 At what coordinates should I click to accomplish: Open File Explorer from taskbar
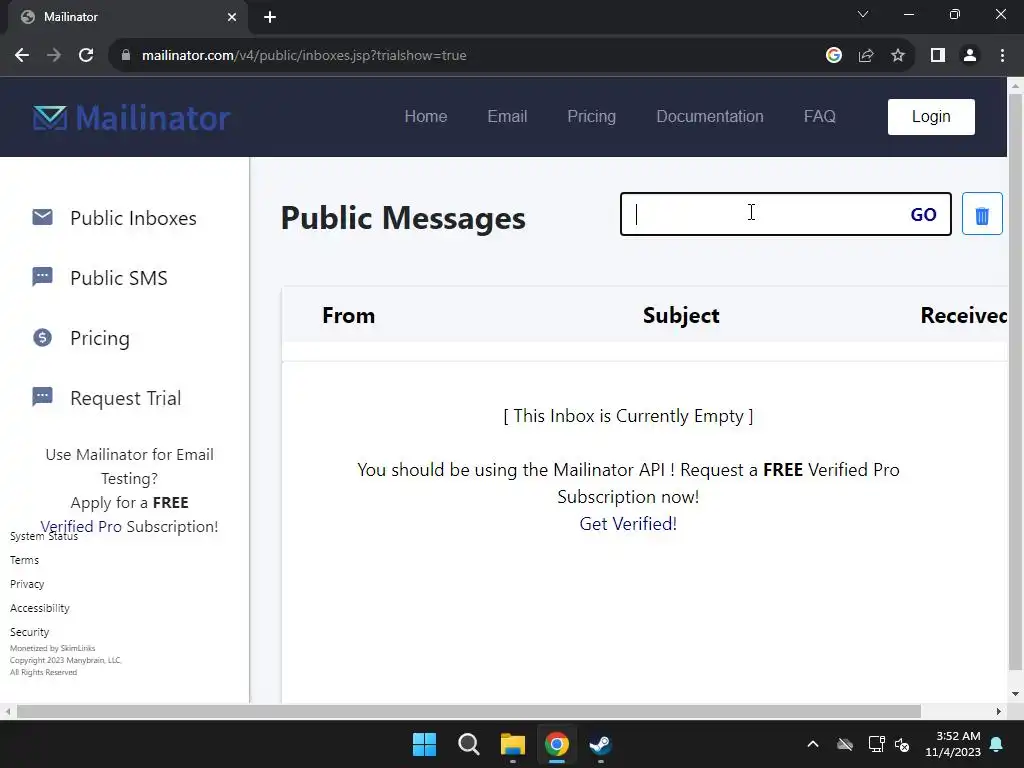[513, 744]
